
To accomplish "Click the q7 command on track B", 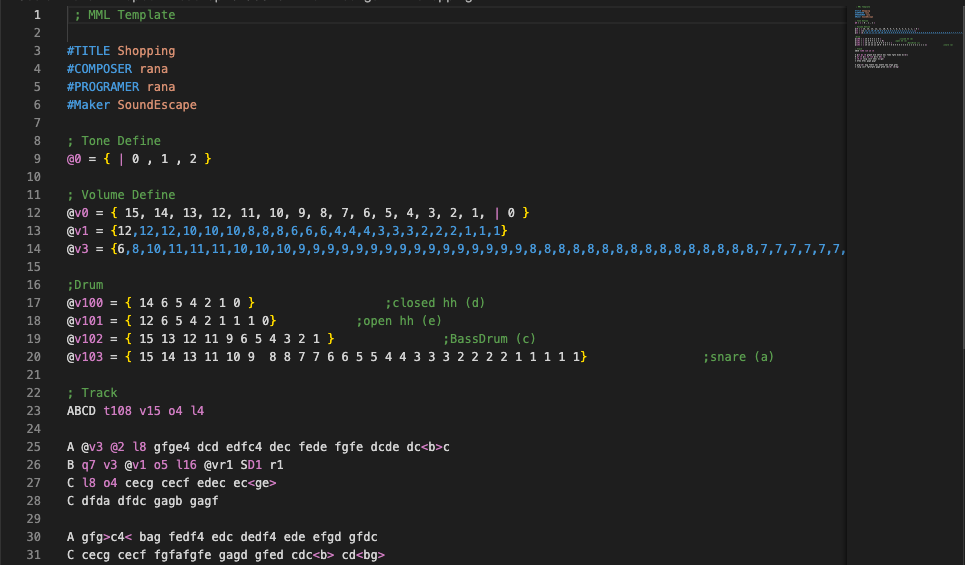I will (x=88, y=465).
